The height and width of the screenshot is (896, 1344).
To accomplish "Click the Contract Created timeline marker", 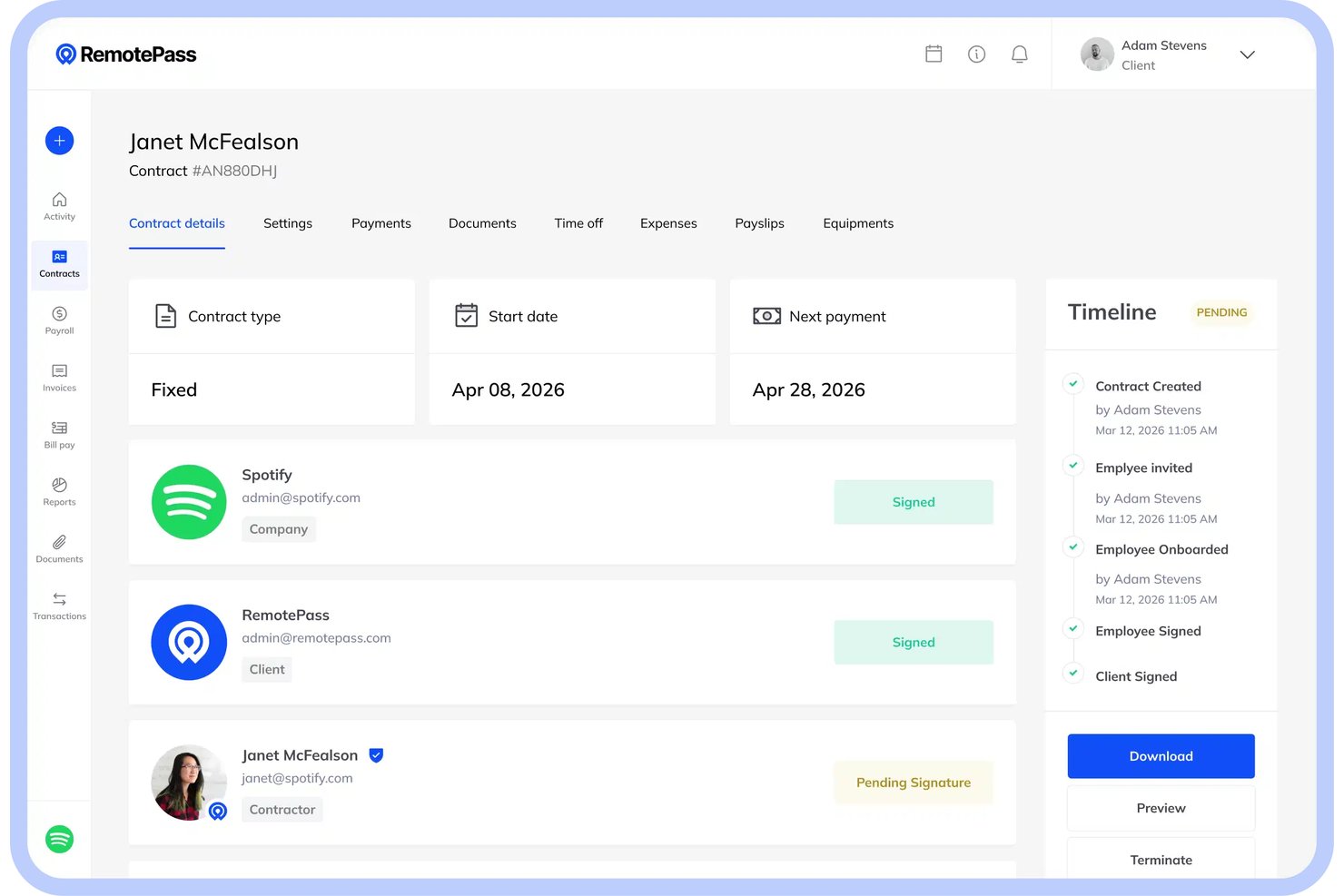I will click(1073, 384).
